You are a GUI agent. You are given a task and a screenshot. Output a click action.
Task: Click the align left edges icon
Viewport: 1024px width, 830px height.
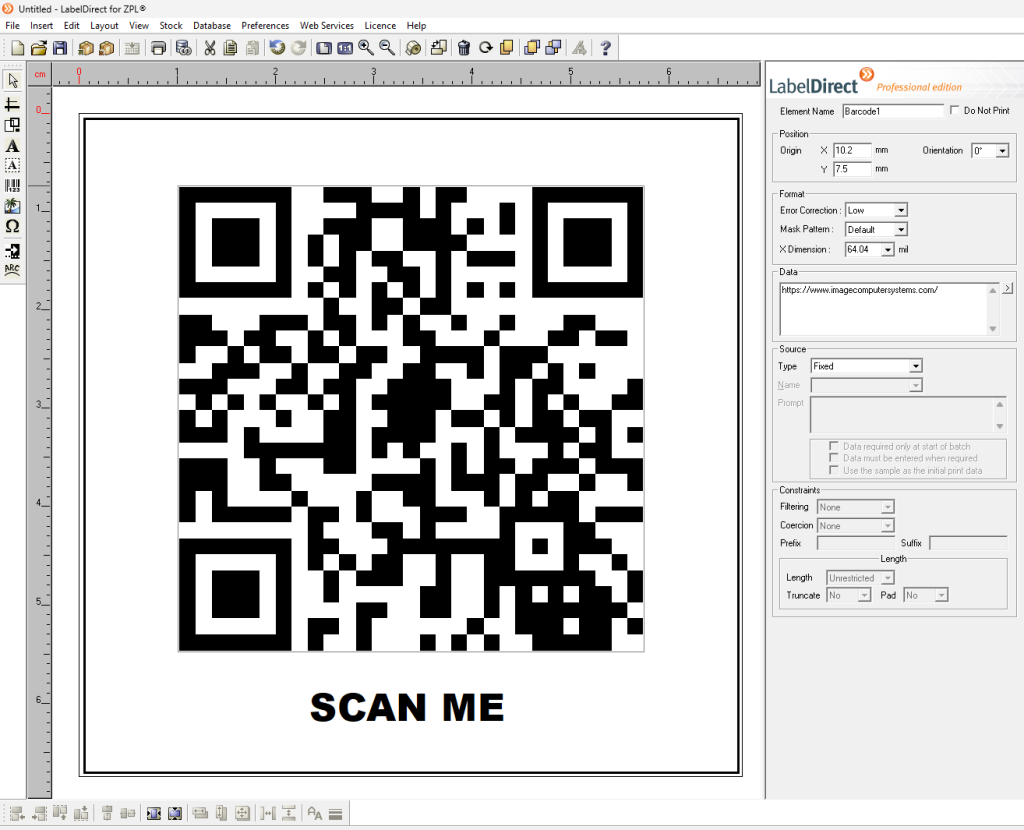pos(18,814)
